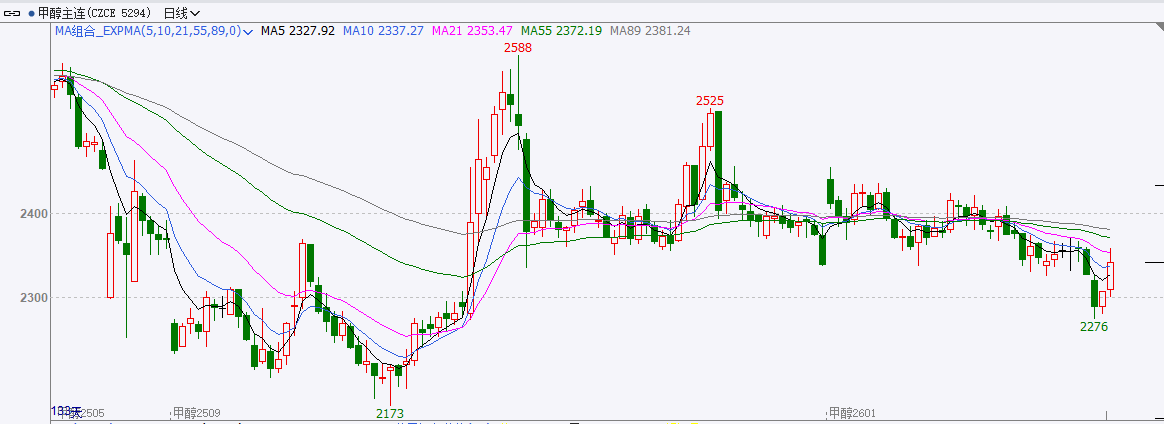Click the 2588 high price marker
The image size is (1164, 424).
coord(517,48)
